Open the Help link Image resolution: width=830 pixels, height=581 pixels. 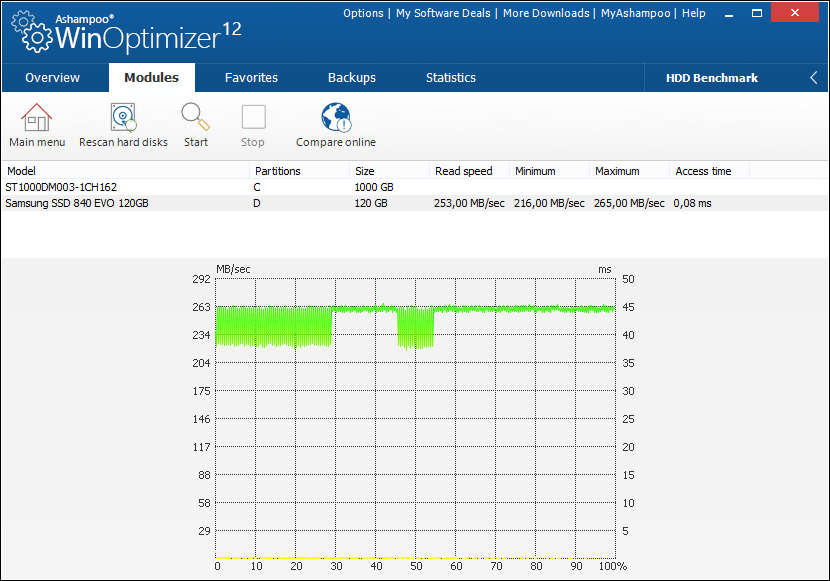point(693,13)
